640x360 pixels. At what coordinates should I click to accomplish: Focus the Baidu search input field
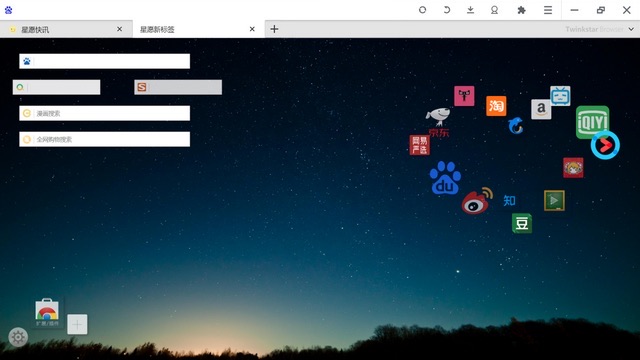tap(104, 61)
